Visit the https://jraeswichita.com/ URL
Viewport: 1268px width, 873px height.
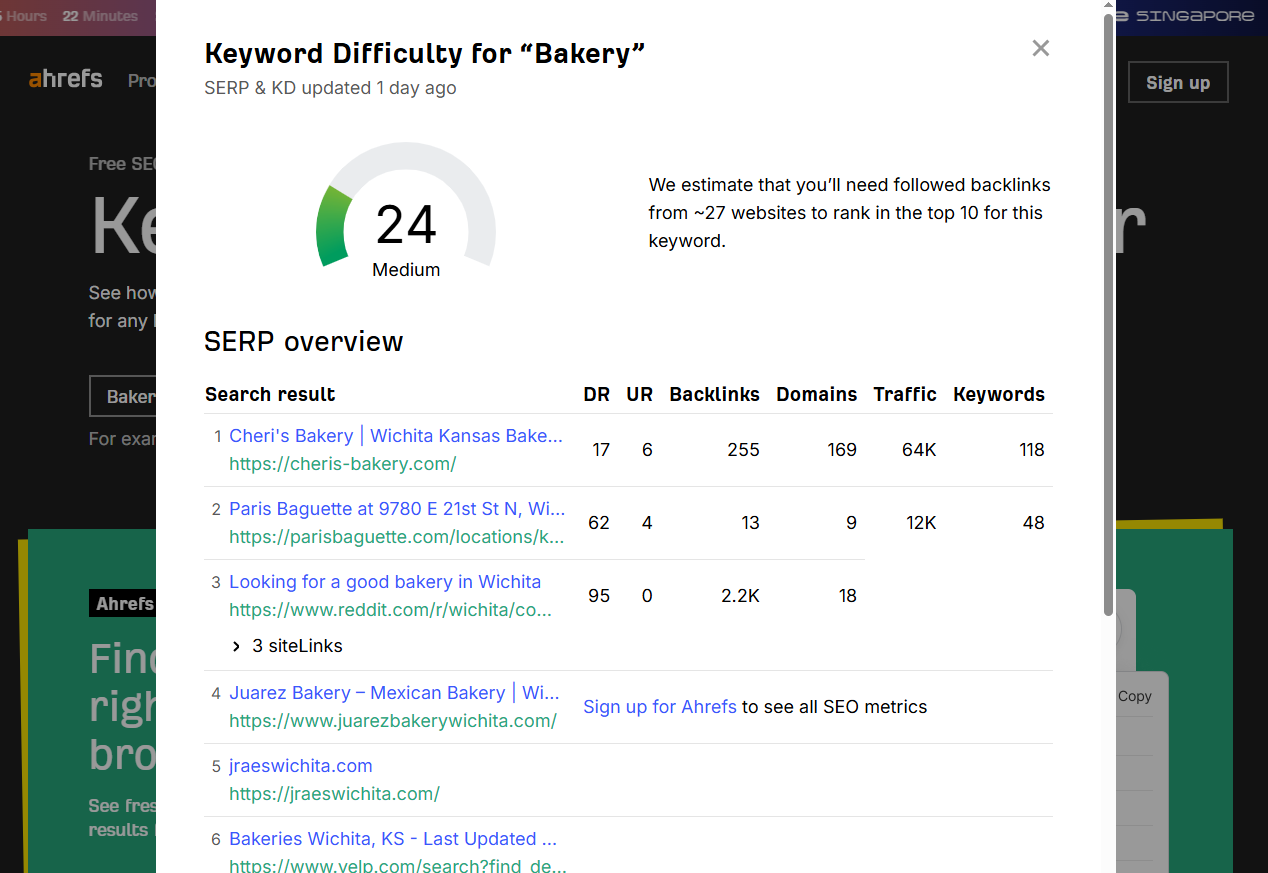point(334,794)
